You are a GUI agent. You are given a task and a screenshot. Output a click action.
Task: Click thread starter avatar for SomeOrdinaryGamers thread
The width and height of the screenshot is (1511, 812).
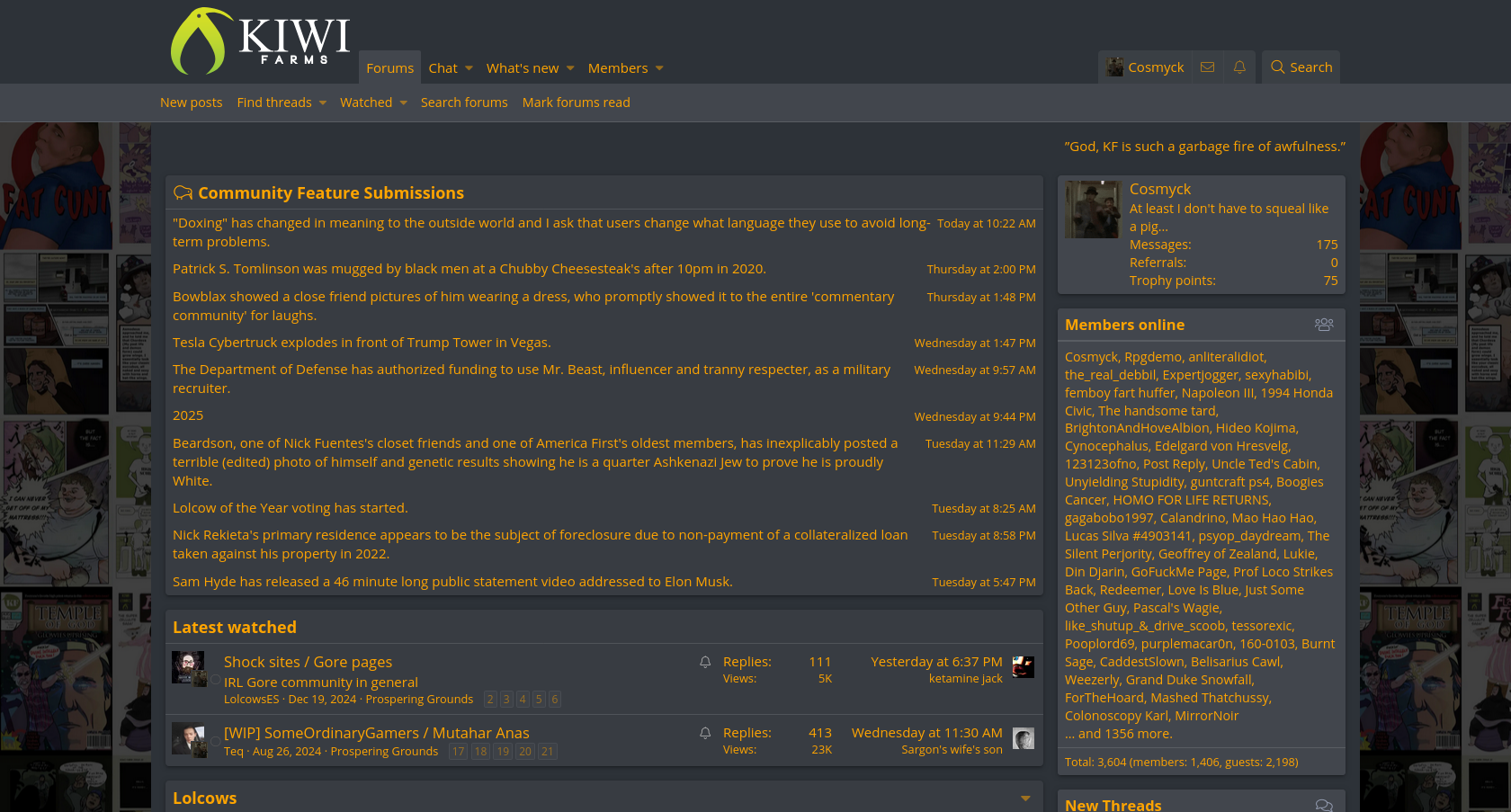188,738
